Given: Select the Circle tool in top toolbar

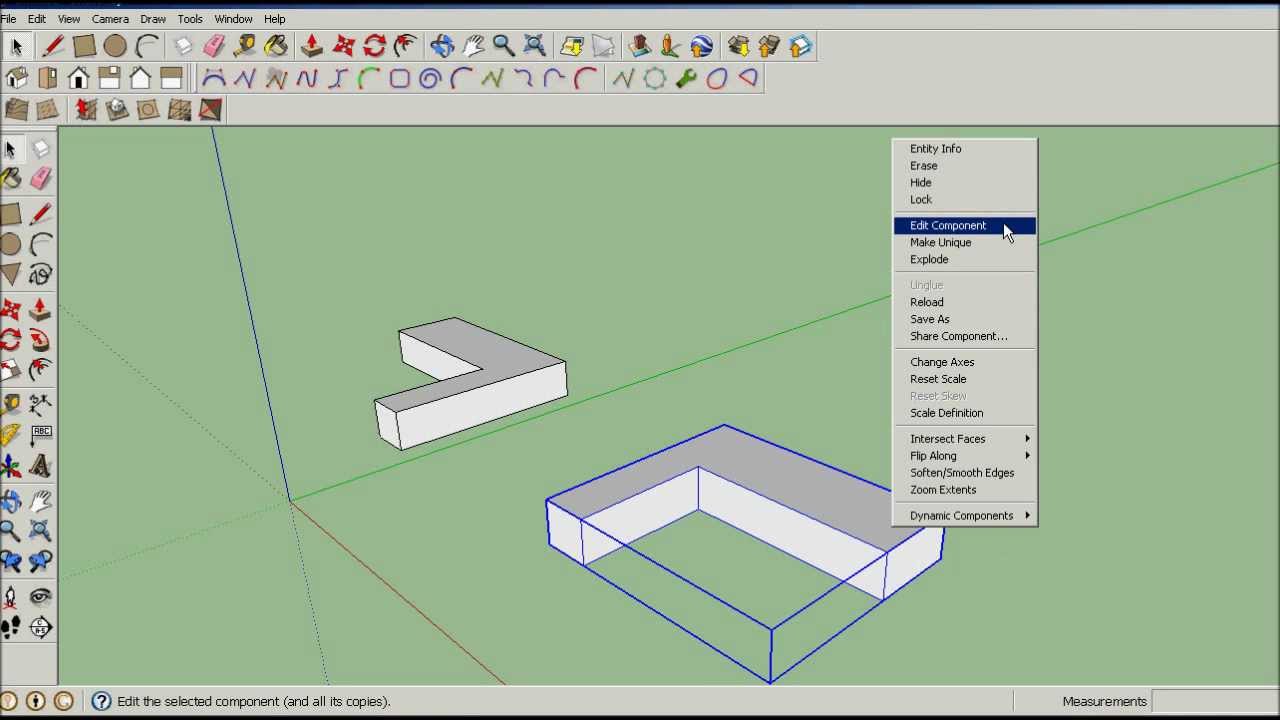Looking at the screenshot, I should 115,46.
